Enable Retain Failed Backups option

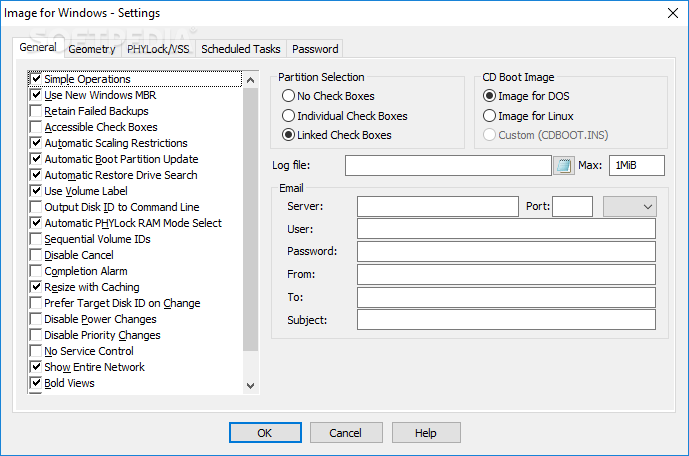pos(36,111)
